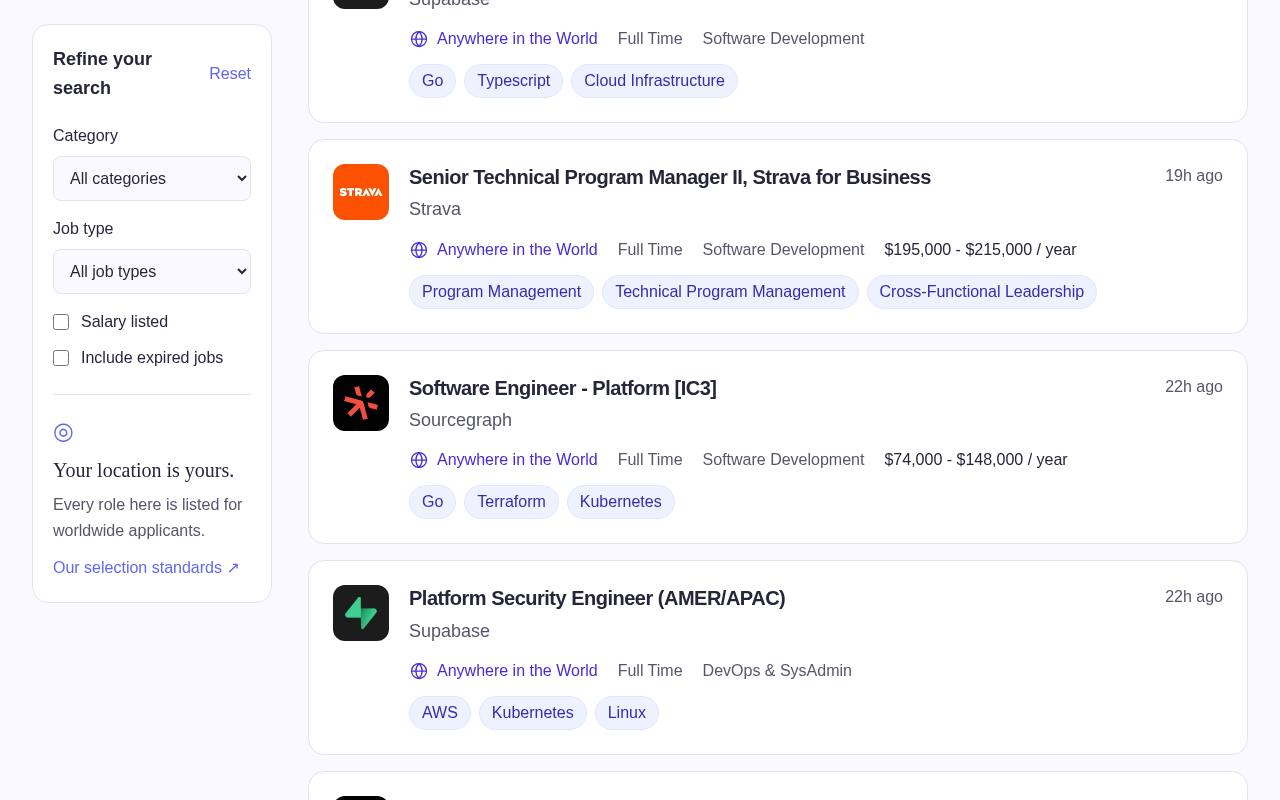The image size is (1280, 800).
Task: Click the $74,000 - $148,000 / year salary
Action: pos(976,460)
